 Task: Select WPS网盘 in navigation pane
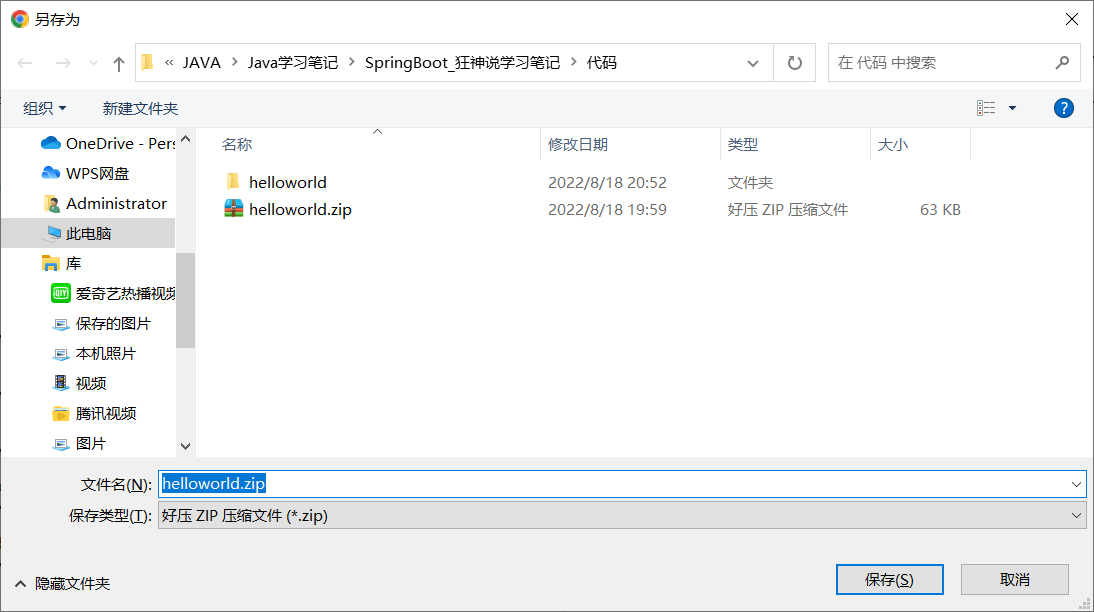tap(85, 173)
